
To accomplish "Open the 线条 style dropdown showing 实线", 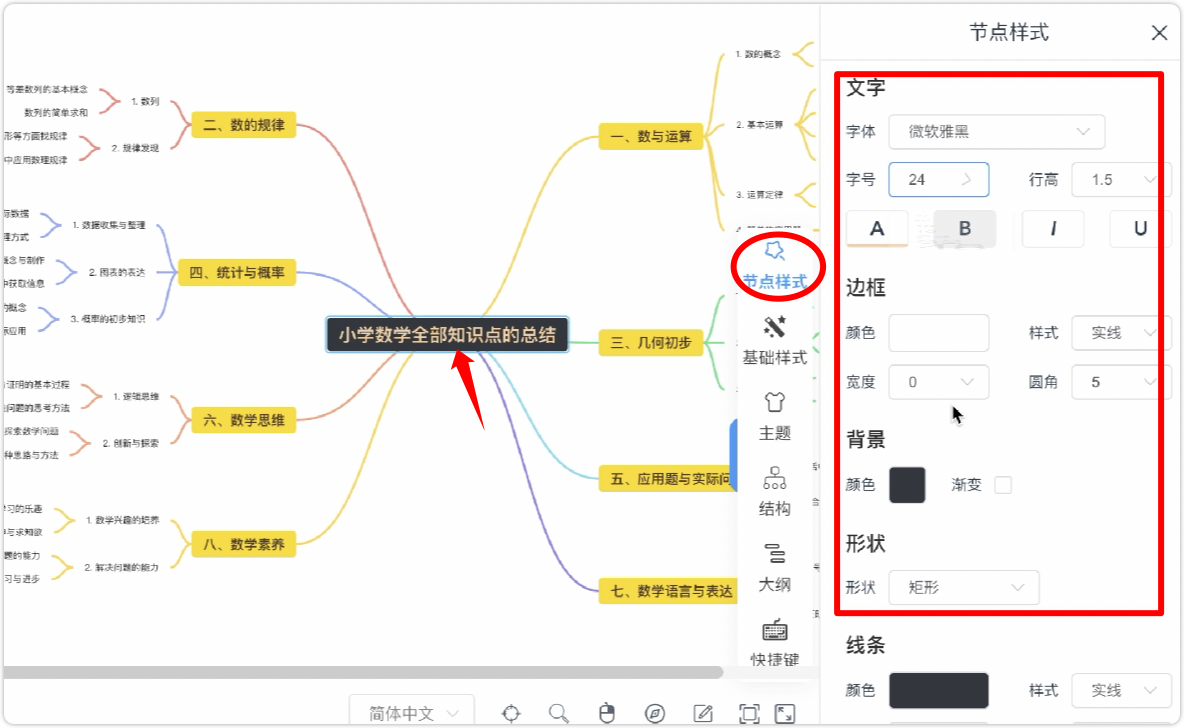I will [x=1121, y=690].
